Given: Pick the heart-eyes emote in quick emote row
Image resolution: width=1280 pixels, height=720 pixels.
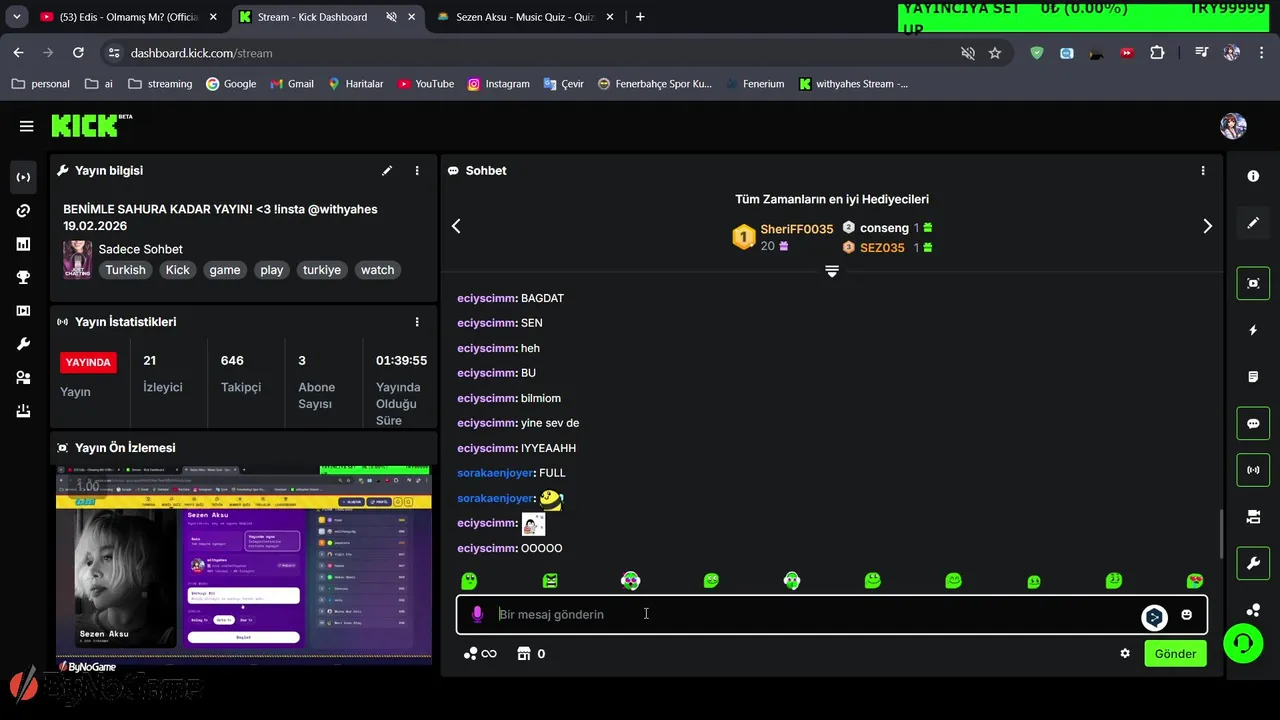Looking at the screenshot, I should (1194, 581).
